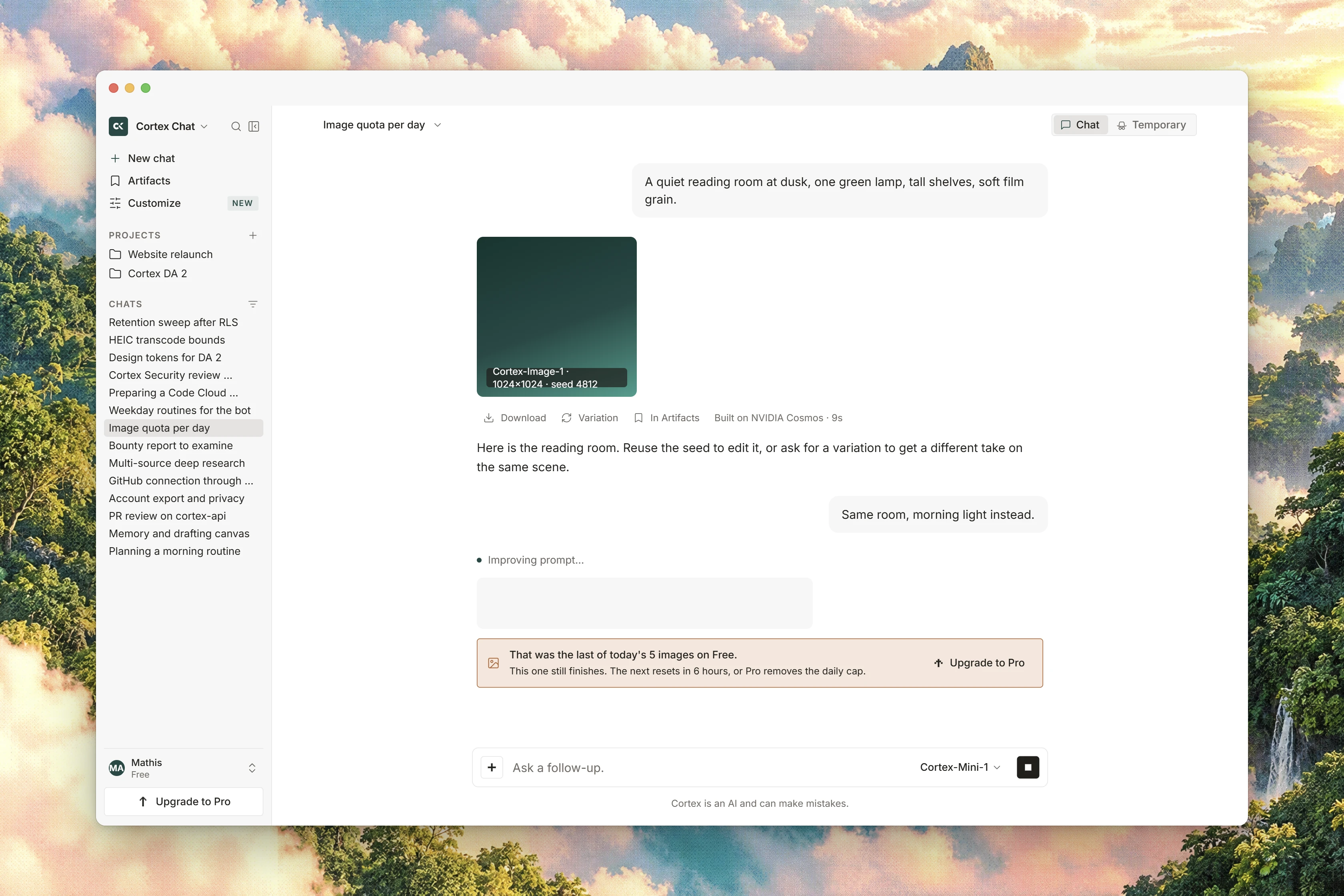Click the NEW badge beside Customize
This screenshot has width=1344, height=896.
point(242,203)
